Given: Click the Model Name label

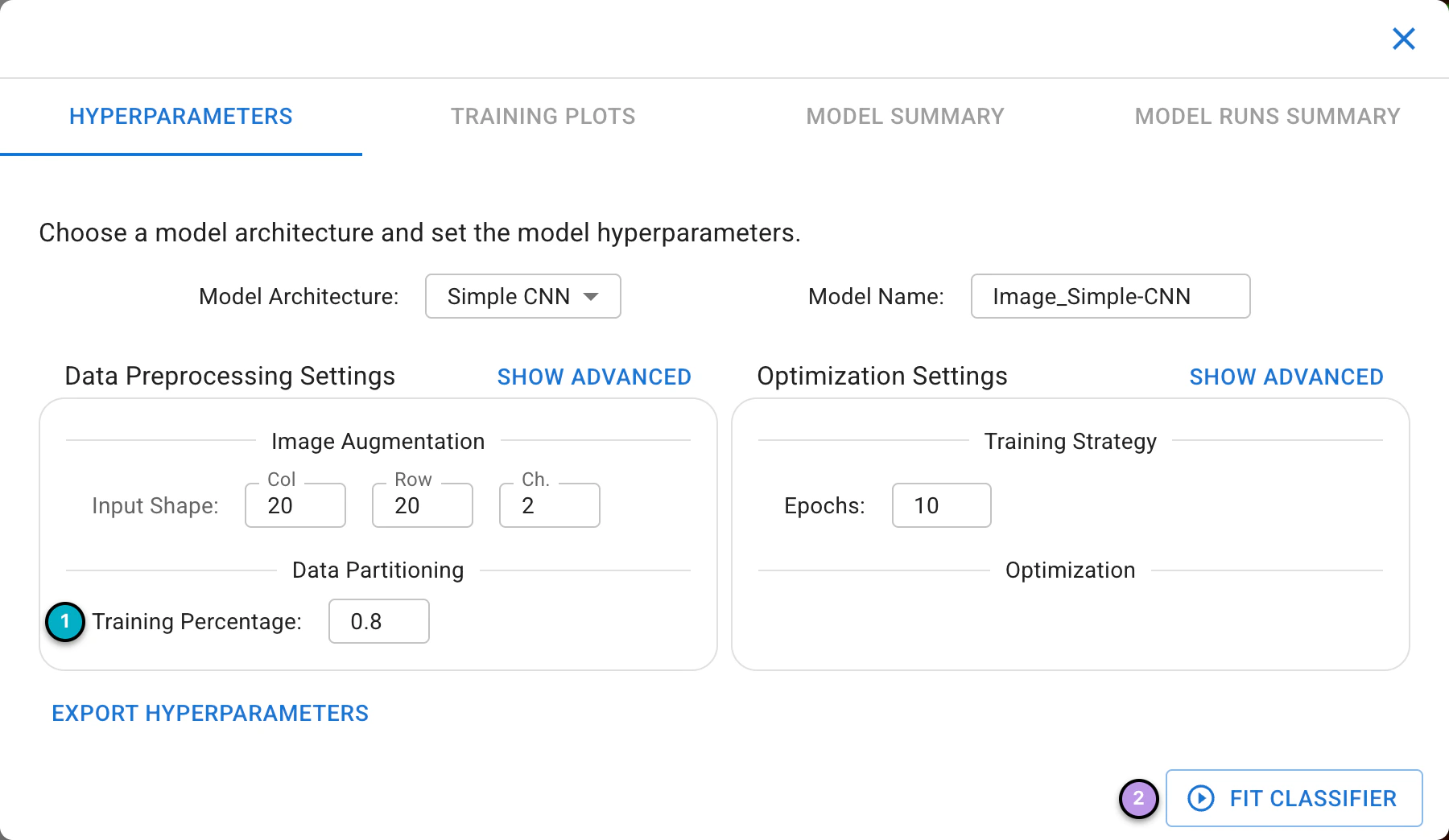Looking at the screenshot, I should (x=876, y=296).
